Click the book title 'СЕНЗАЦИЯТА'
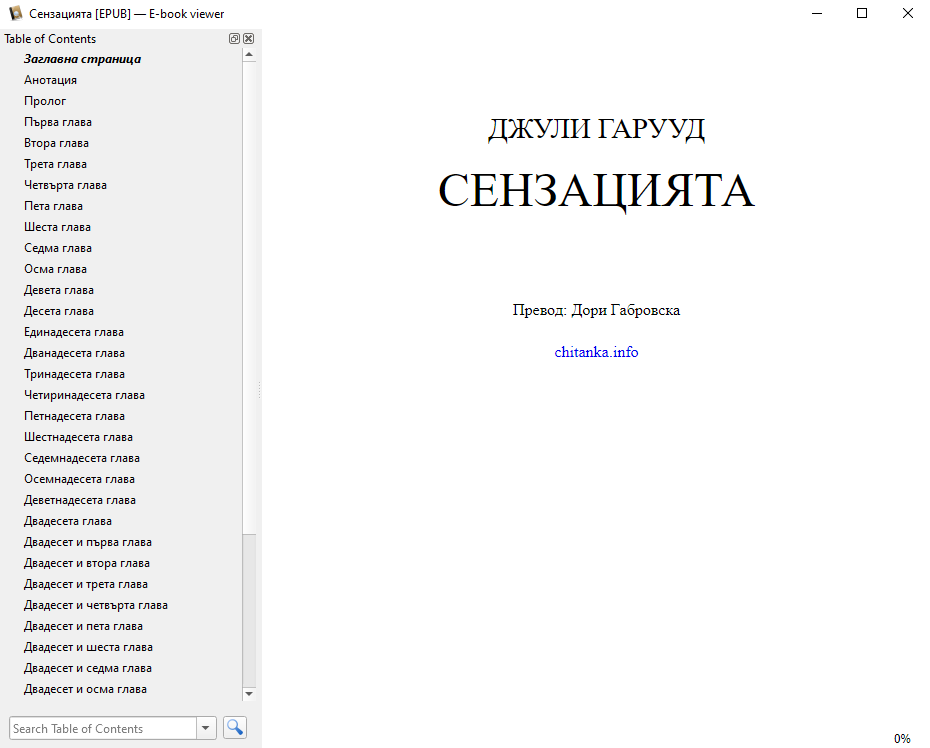The width and height of the screenshot is (930, 748). tap(596, 191)
